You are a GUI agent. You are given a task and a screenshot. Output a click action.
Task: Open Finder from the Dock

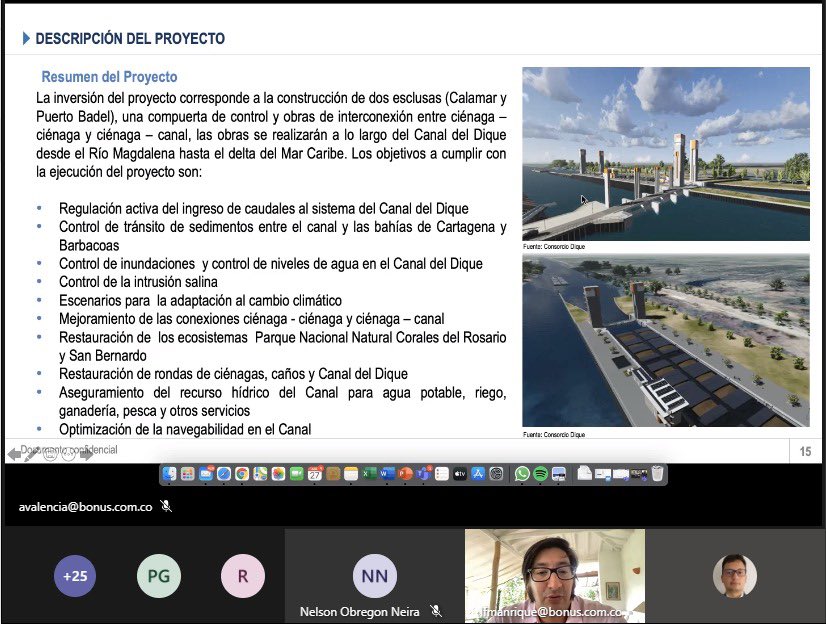[x=169, y=474]
